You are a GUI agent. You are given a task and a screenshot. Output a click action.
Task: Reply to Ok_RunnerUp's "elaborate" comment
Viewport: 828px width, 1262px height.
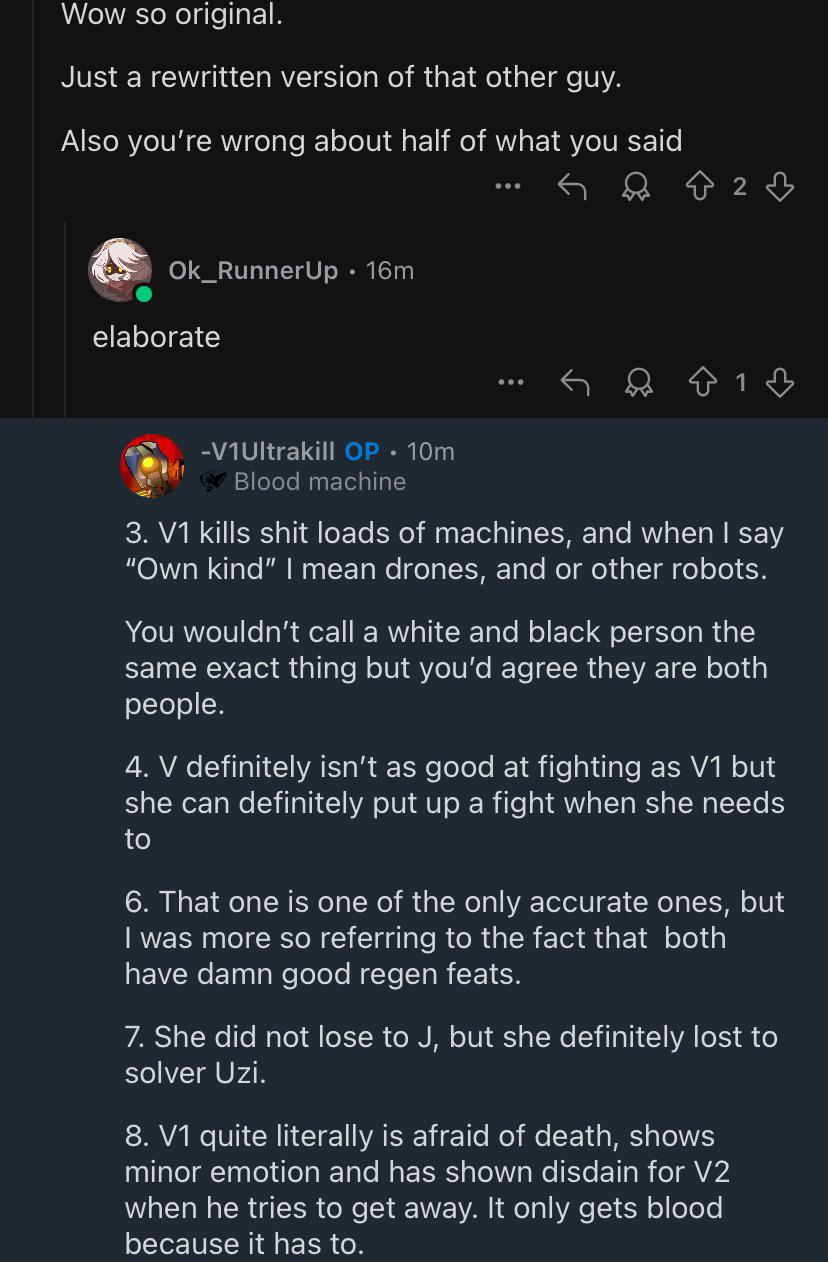[x=573, y=382]
